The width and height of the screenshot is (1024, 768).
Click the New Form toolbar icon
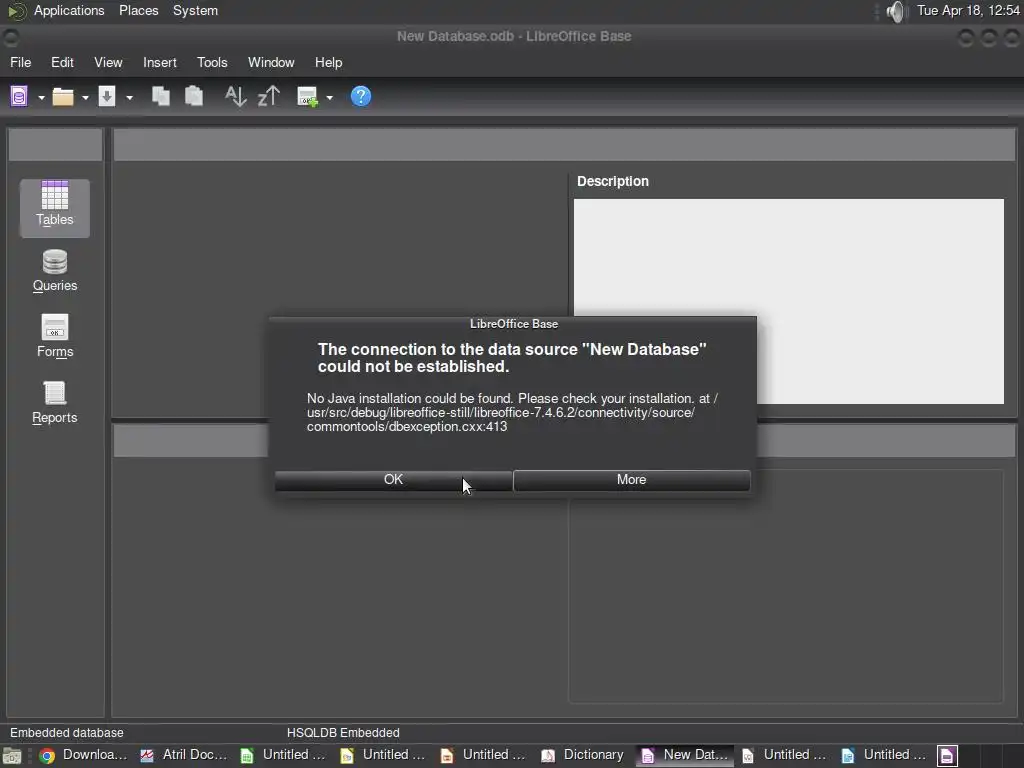click(x=307, y=97)
